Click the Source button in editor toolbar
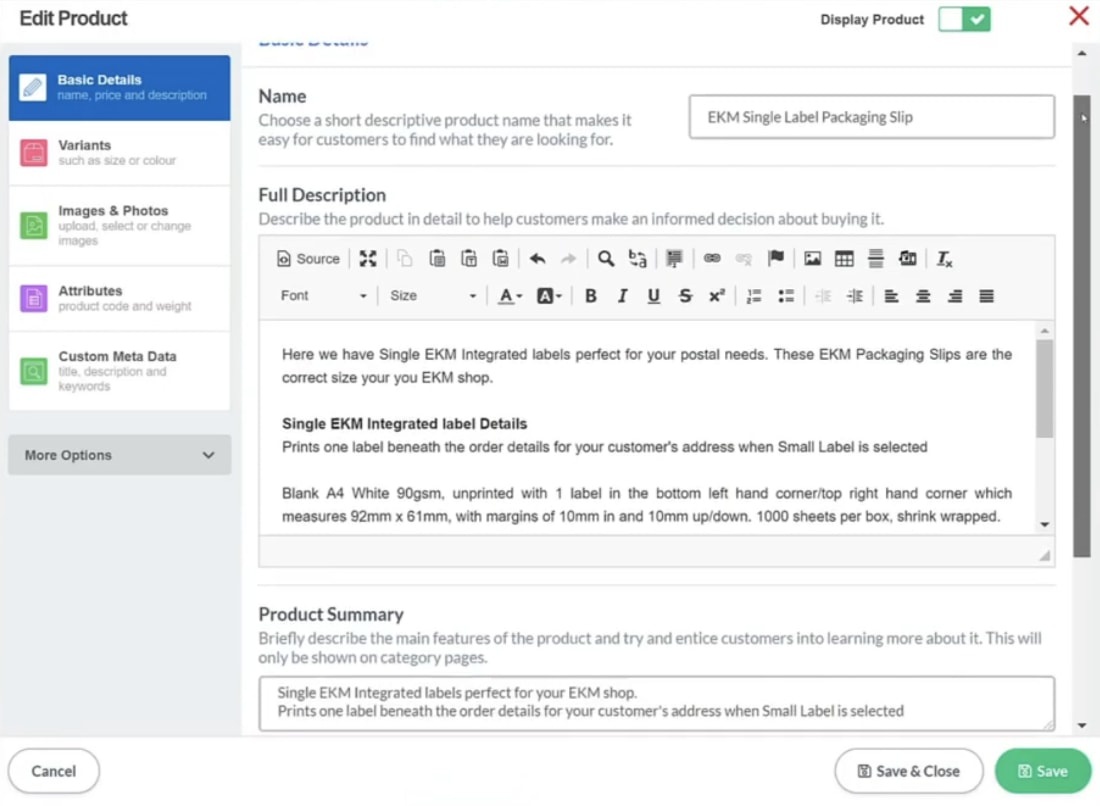The height and width of the screenshot is (806, 1100). tap(308, 259)
